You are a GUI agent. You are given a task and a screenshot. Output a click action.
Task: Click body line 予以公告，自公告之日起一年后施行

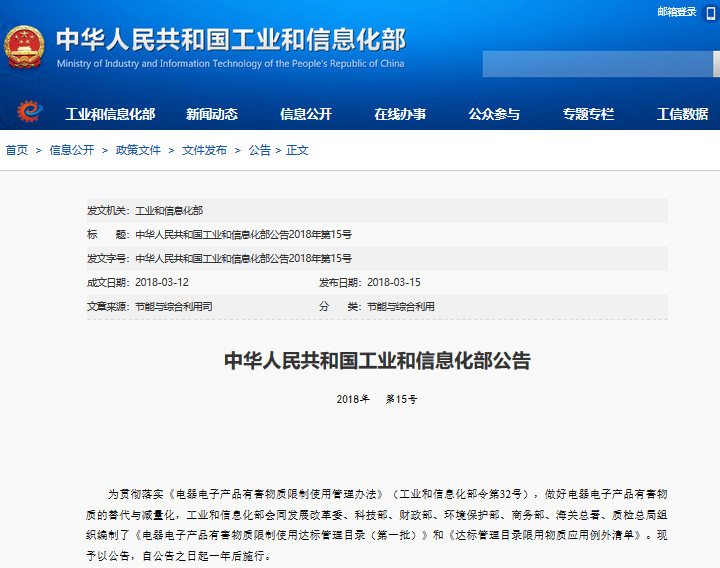click(x=179, y=556)
